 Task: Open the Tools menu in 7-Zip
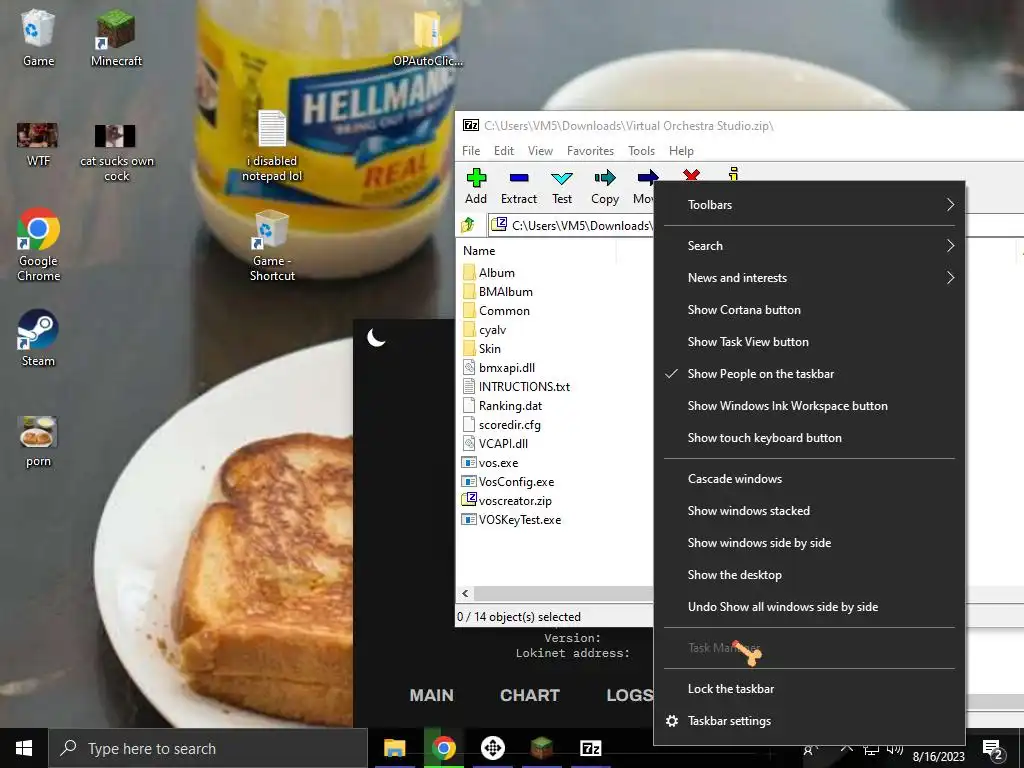coord(641,151)
